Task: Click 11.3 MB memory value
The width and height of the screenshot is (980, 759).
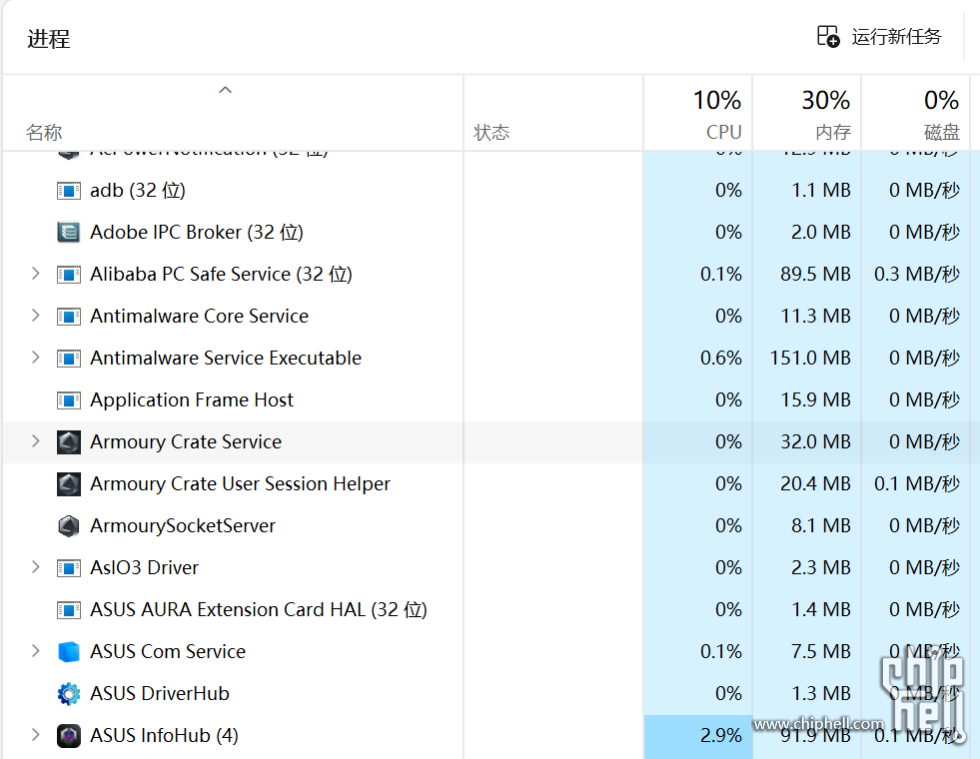Action: point(815,316)
